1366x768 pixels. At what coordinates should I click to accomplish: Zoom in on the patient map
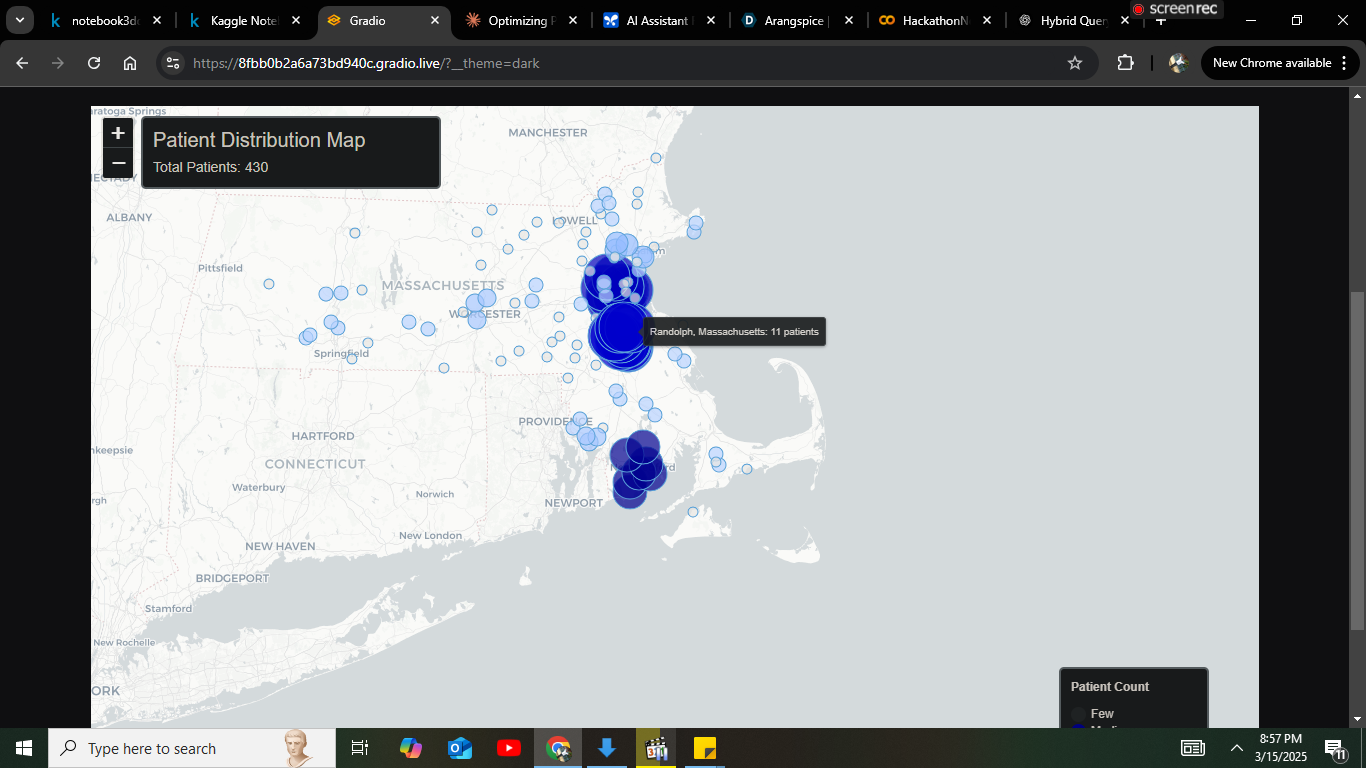[118, 133]
